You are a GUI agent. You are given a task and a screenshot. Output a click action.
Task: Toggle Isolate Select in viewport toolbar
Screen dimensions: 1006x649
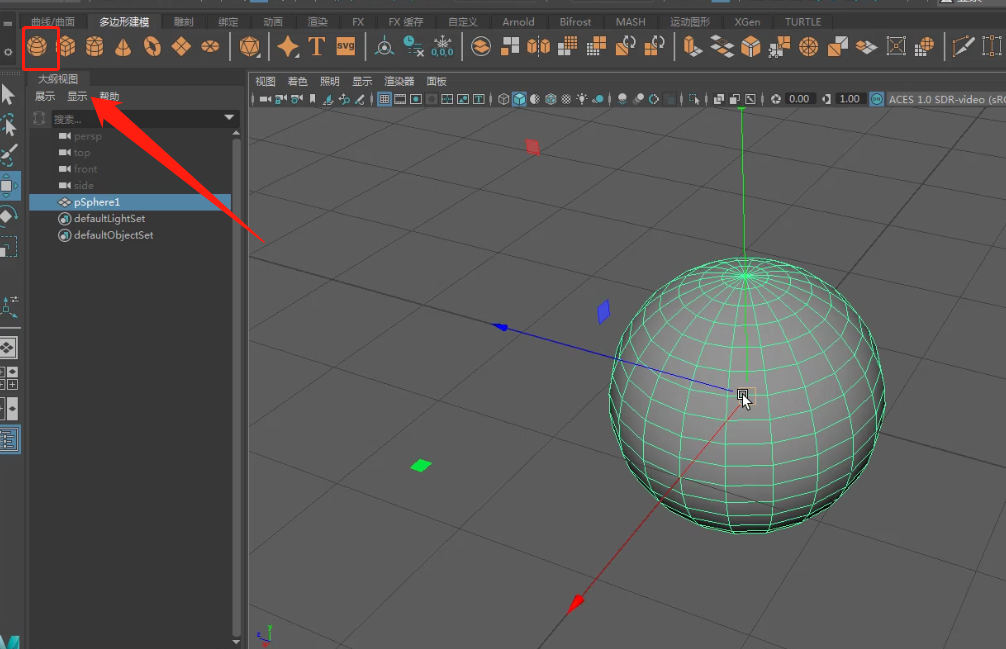pyautogui.click(x=694, y=99)
